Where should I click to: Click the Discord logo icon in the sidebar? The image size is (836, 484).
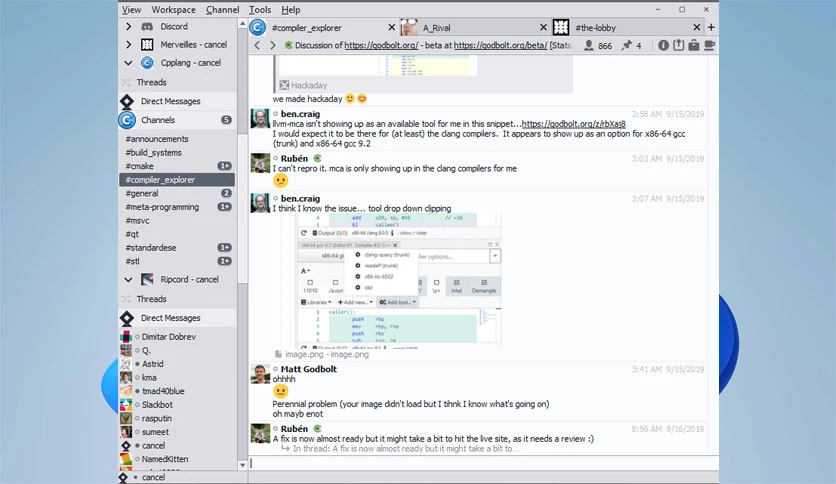pyautogui.click(x=147, y=26)
